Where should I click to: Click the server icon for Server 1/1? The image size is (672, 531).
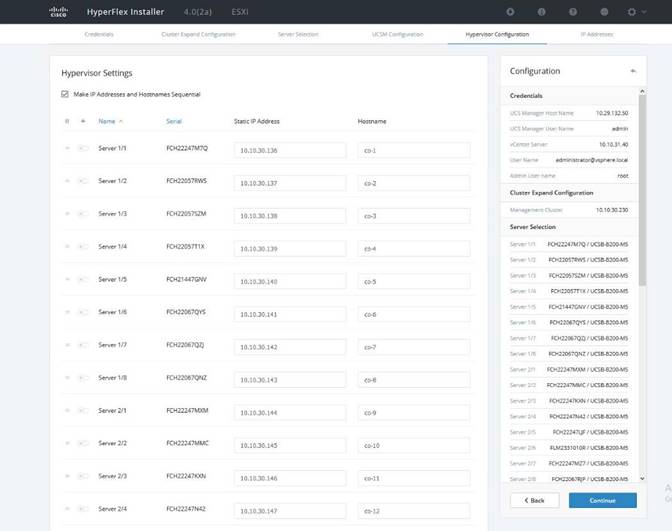83,148
